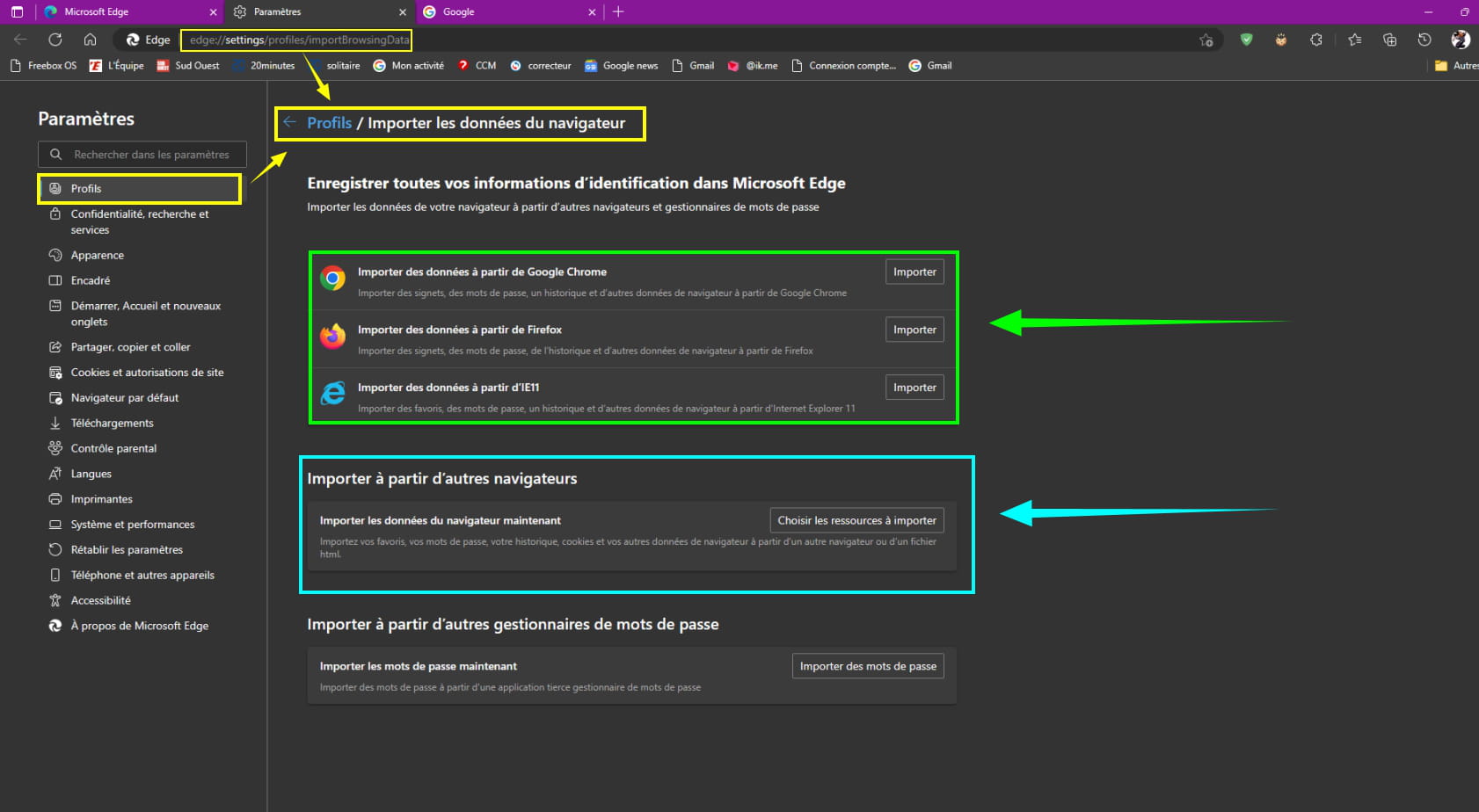Click the Google Chrome logo icon
The height and width of the screenshot is (812, 1479).
pyautogui.click(x=332, y=279)
